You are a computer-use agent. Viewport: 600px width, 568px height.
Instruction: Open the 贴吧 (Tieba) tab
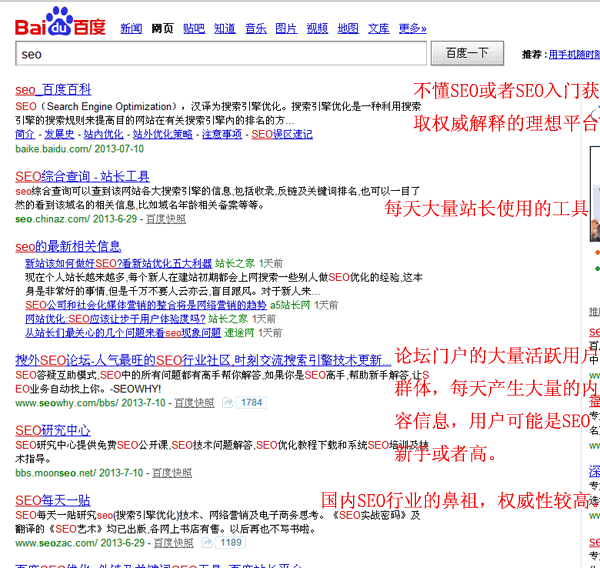tap(194, 28)
